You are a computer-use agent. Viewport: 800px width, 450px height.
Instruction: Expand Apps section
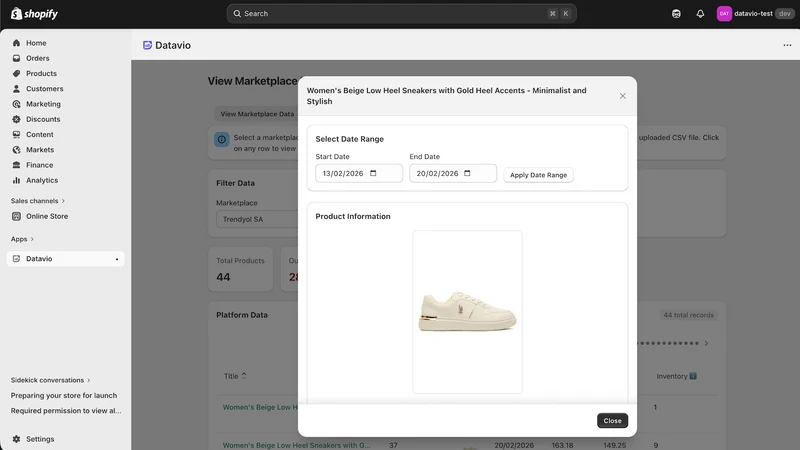coord(22,239)
